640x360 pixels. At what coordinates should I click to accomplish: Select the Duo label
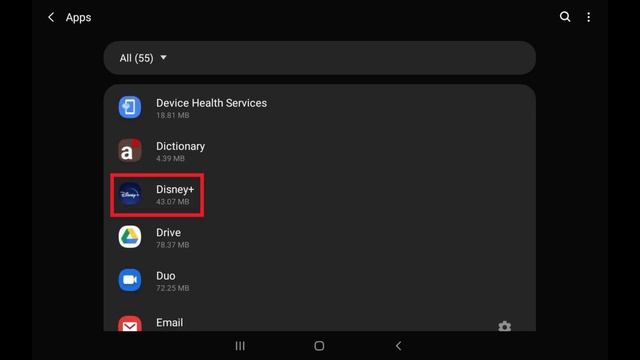coord(166,276)
